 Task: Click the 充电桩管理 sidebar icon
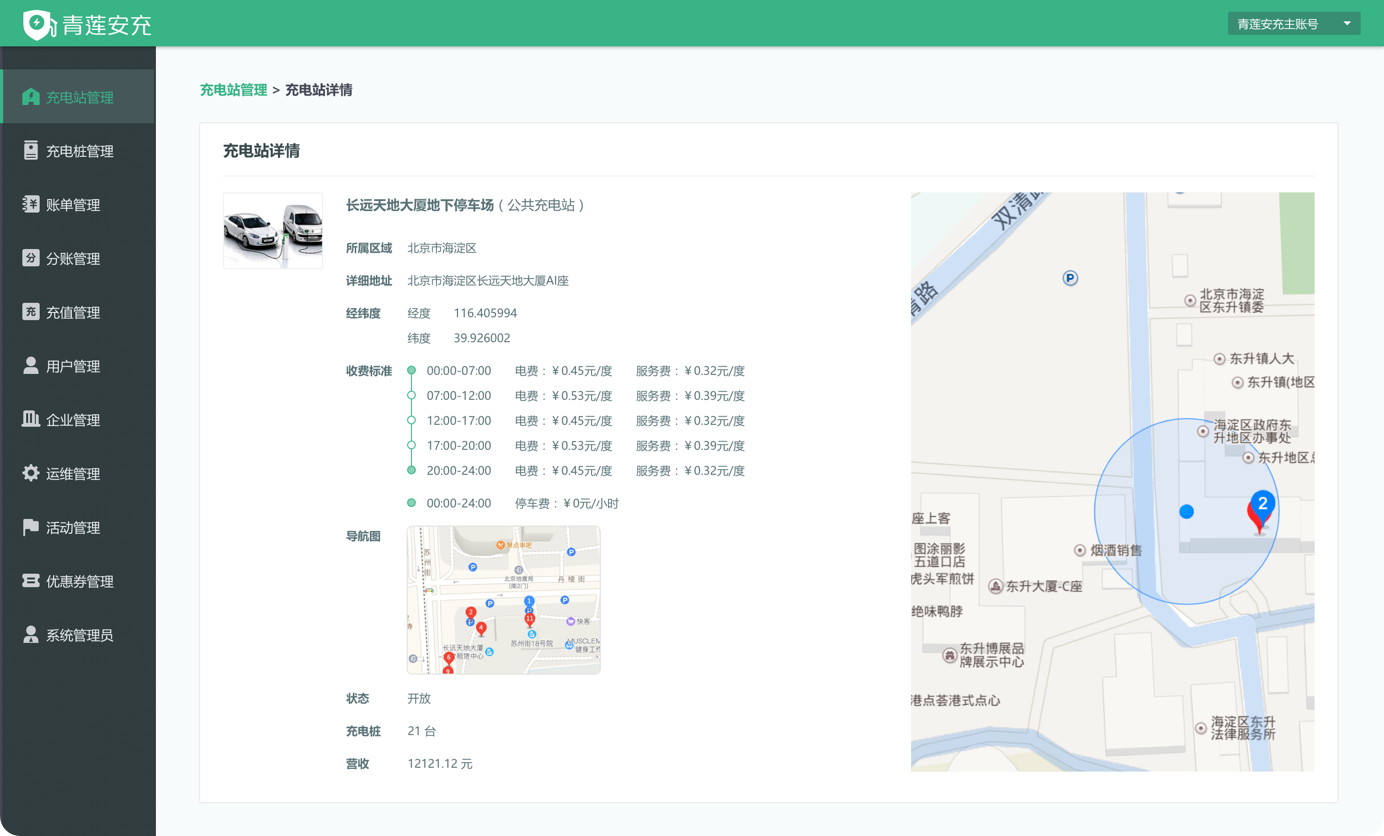tap(31, 151)
